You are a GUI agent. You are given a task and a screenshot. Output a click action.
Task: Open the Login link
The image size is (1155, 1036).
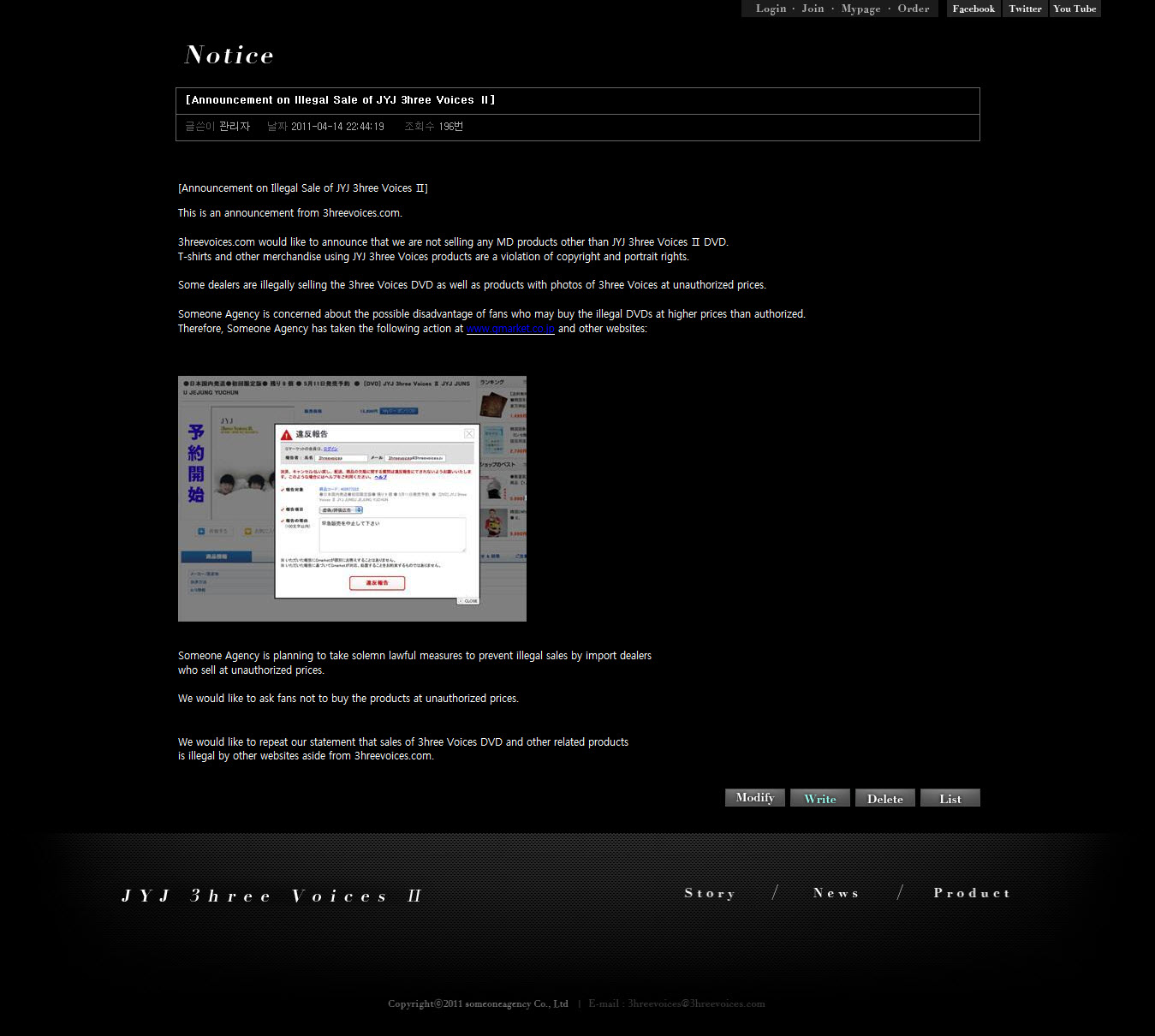[x=771, y=9]
